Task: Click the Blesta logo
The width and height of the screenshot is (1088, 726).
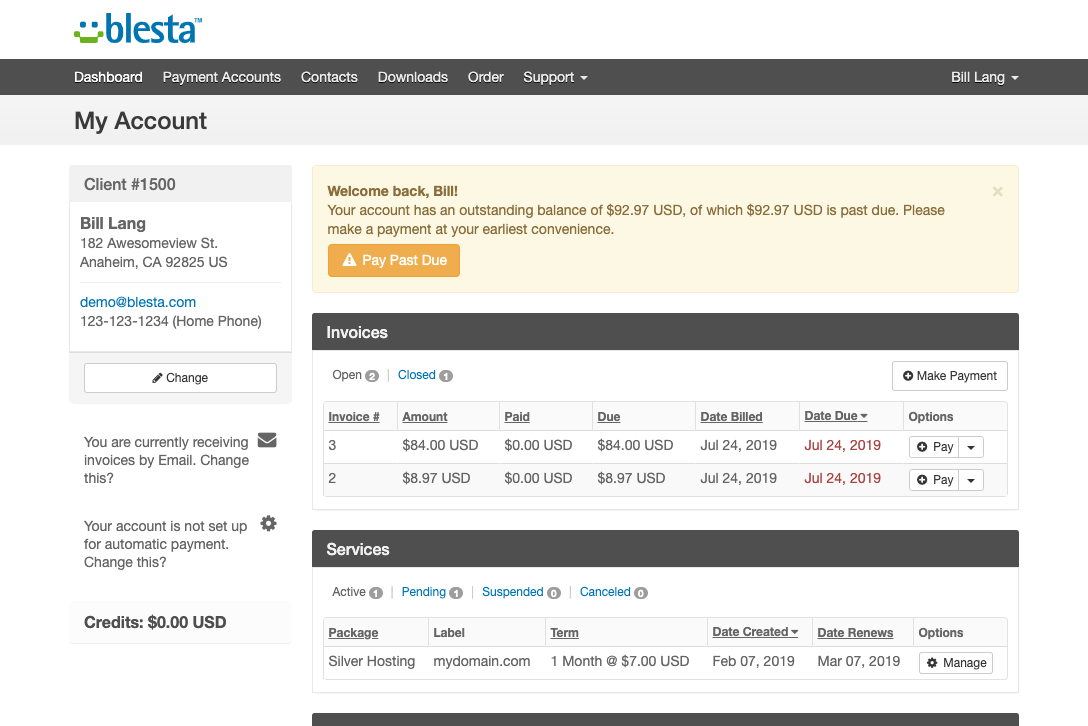Action: click(x=137, y=30)
